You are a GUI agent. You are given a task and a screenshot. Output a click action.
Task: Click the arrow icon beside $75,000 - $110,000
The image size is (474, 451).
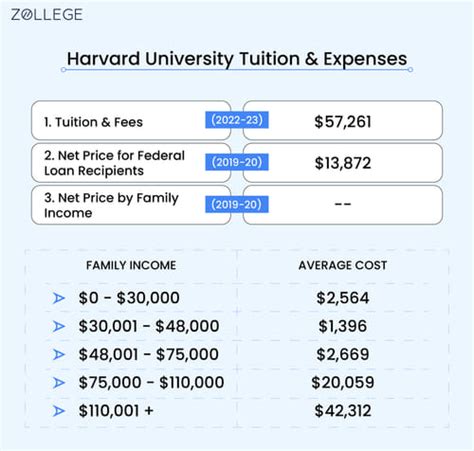(59, 382)
